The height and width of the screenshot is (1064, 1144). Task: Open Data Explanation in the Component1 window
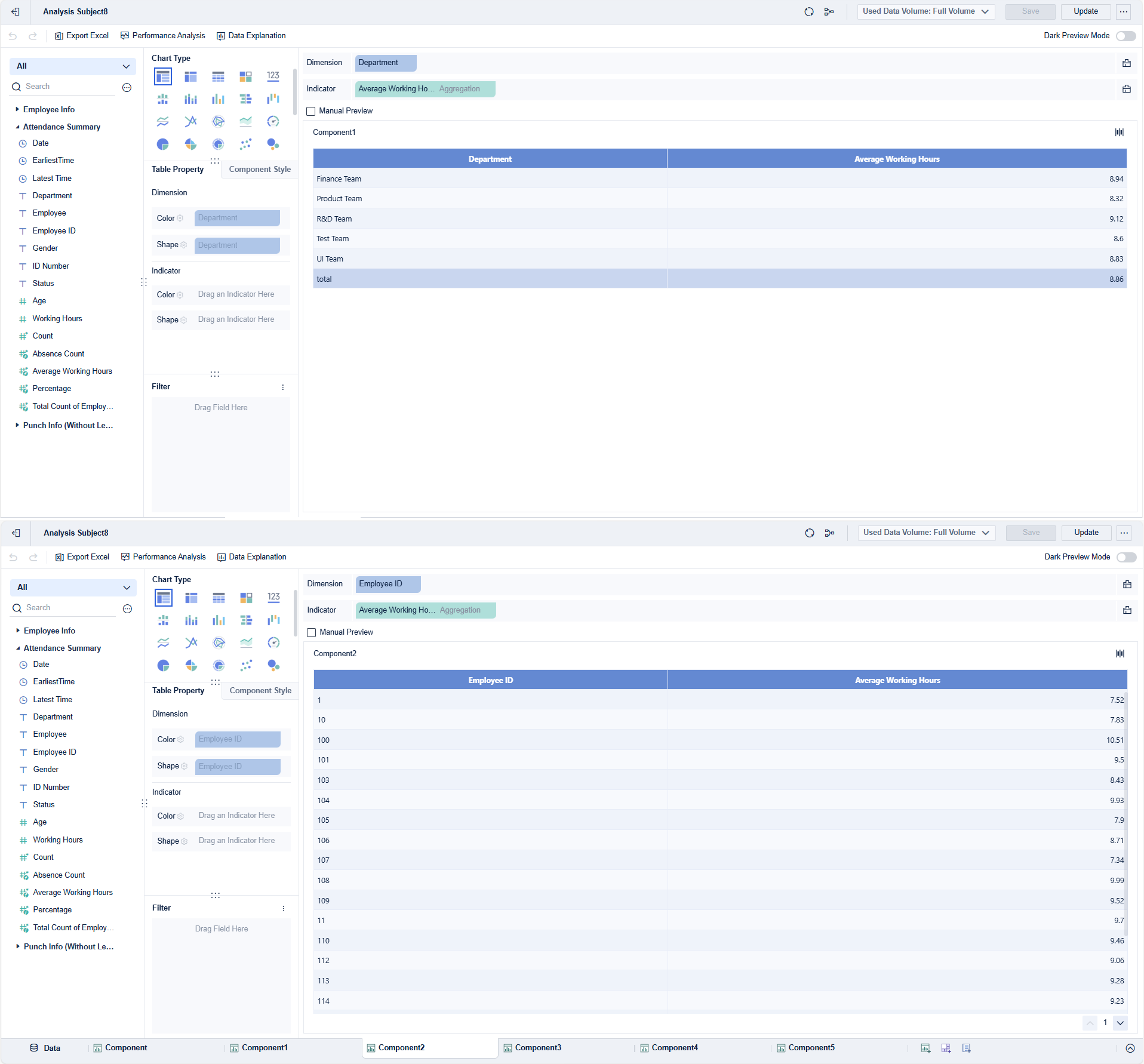251,36
